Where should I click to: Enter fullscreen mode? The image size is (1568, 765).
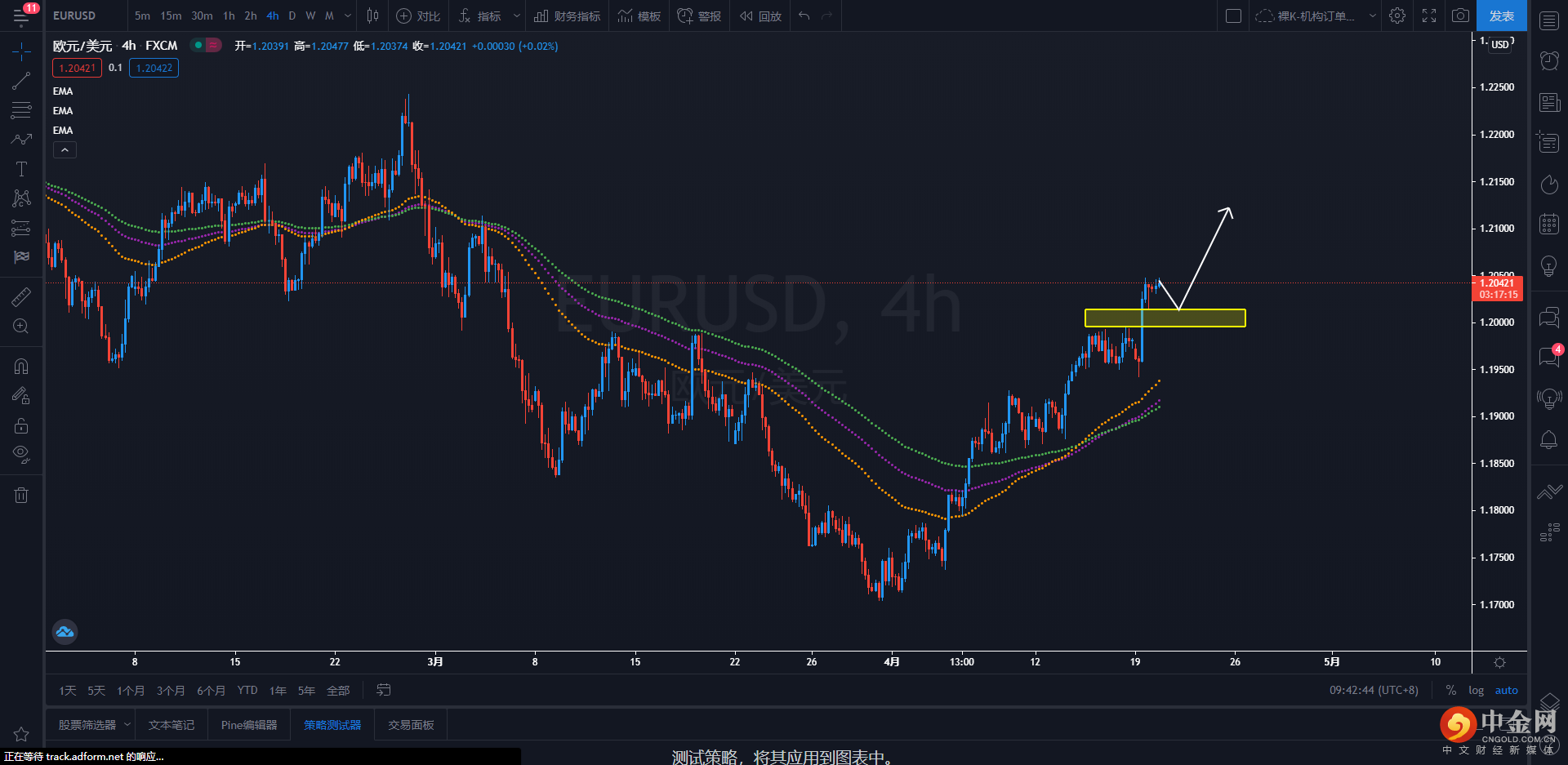tap(1429, 16)
